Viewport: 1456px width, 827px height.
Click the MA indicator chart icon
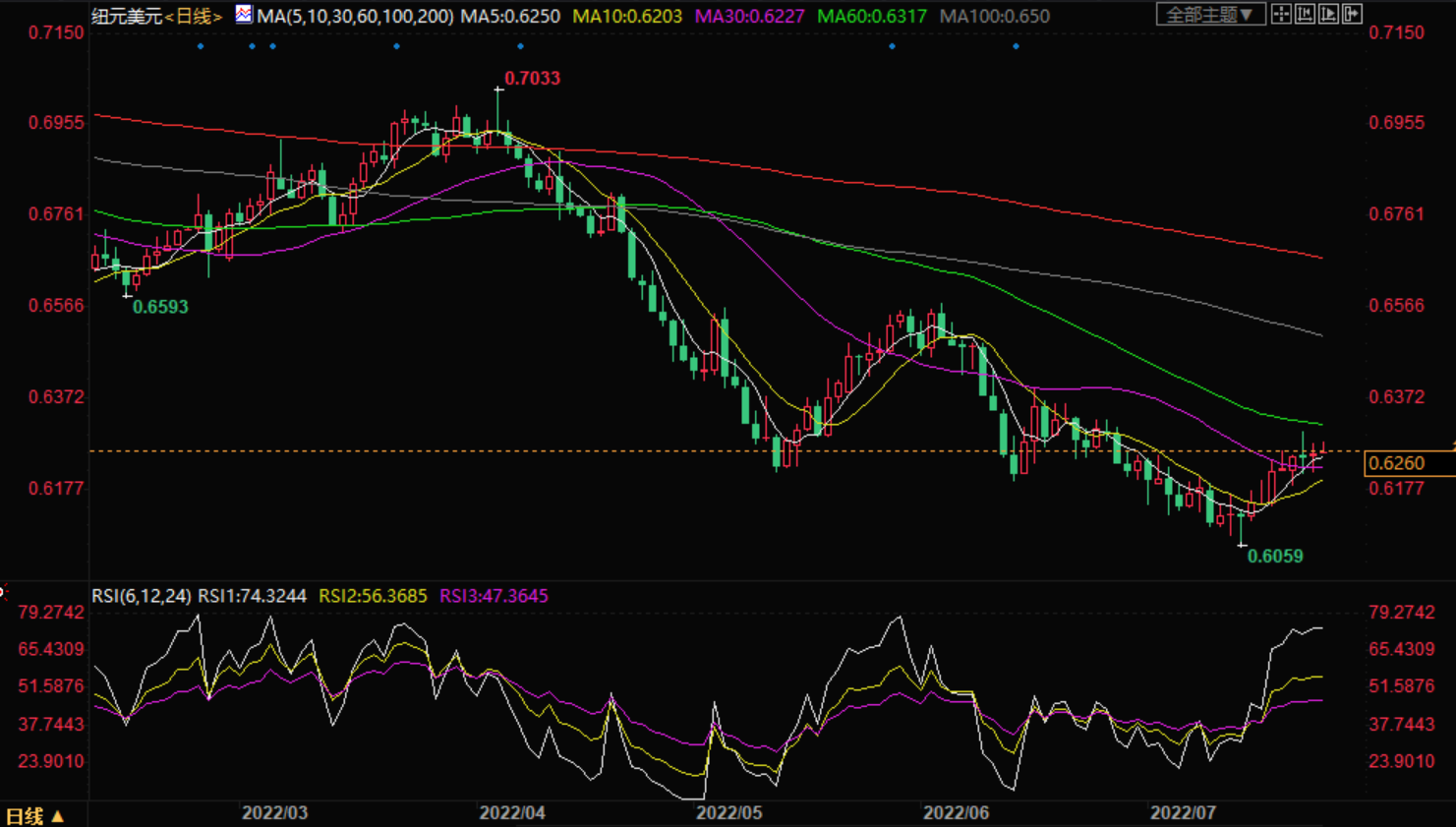click(244, 15)
